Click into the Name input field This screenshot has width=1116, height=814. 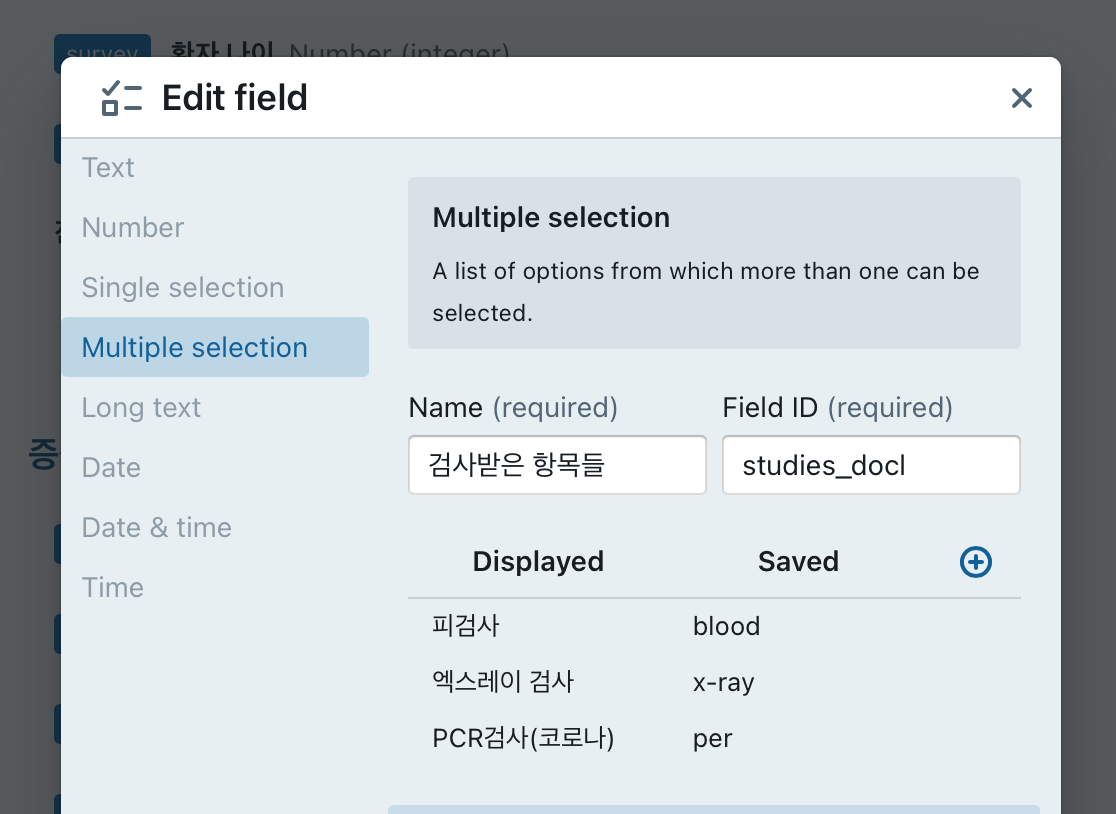point(557,465)
